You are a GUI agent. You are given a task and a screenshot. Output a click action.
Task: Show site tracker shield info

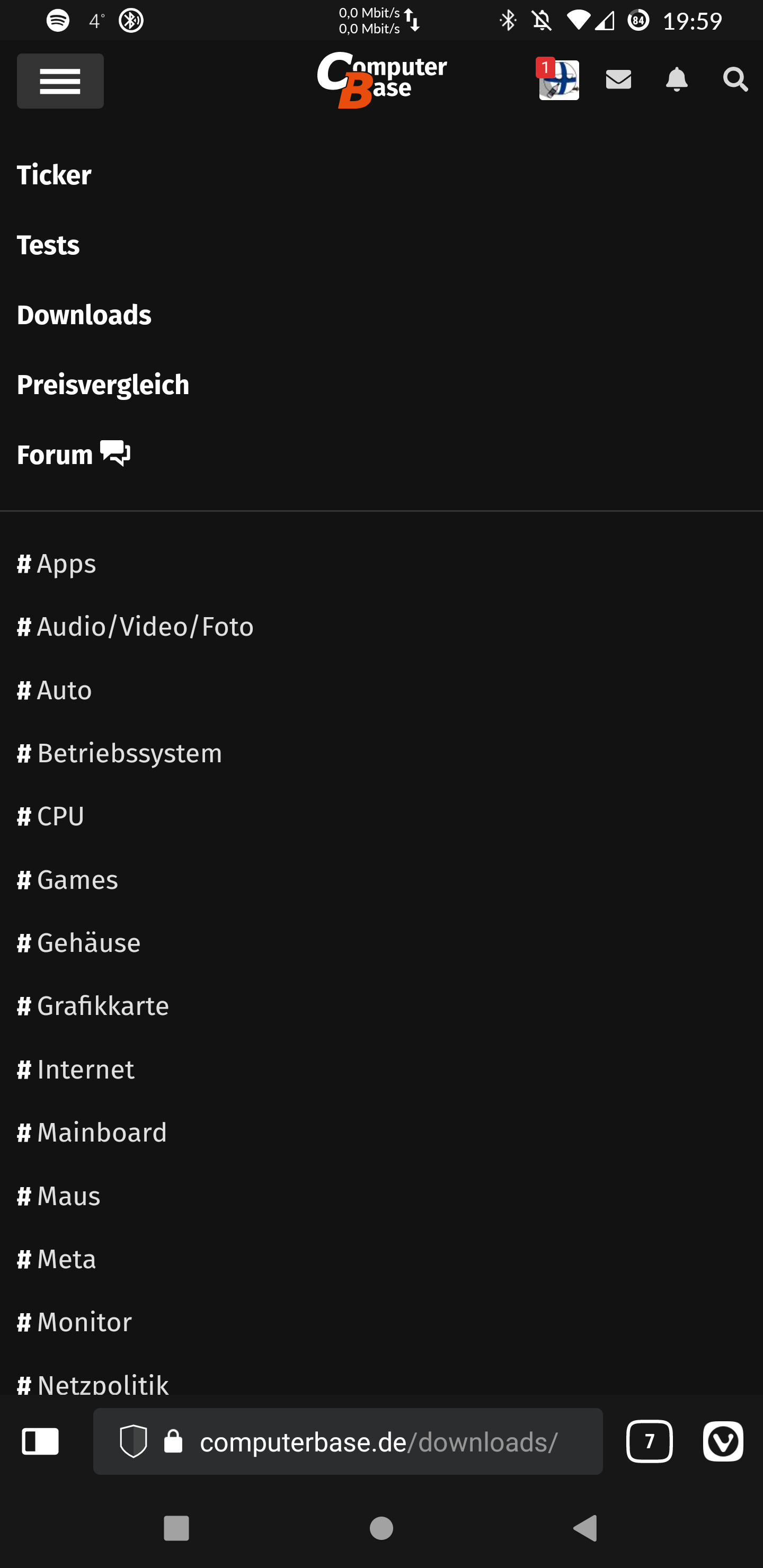click(134, 1441)
